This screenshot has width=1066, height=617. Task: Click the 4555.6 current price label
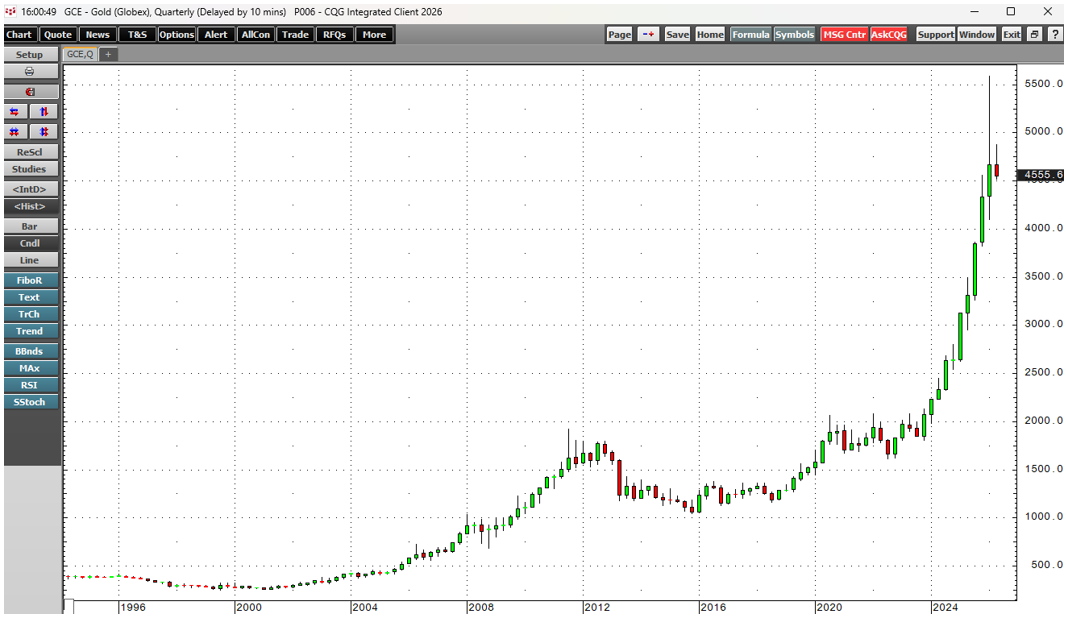click(1040, 175)
